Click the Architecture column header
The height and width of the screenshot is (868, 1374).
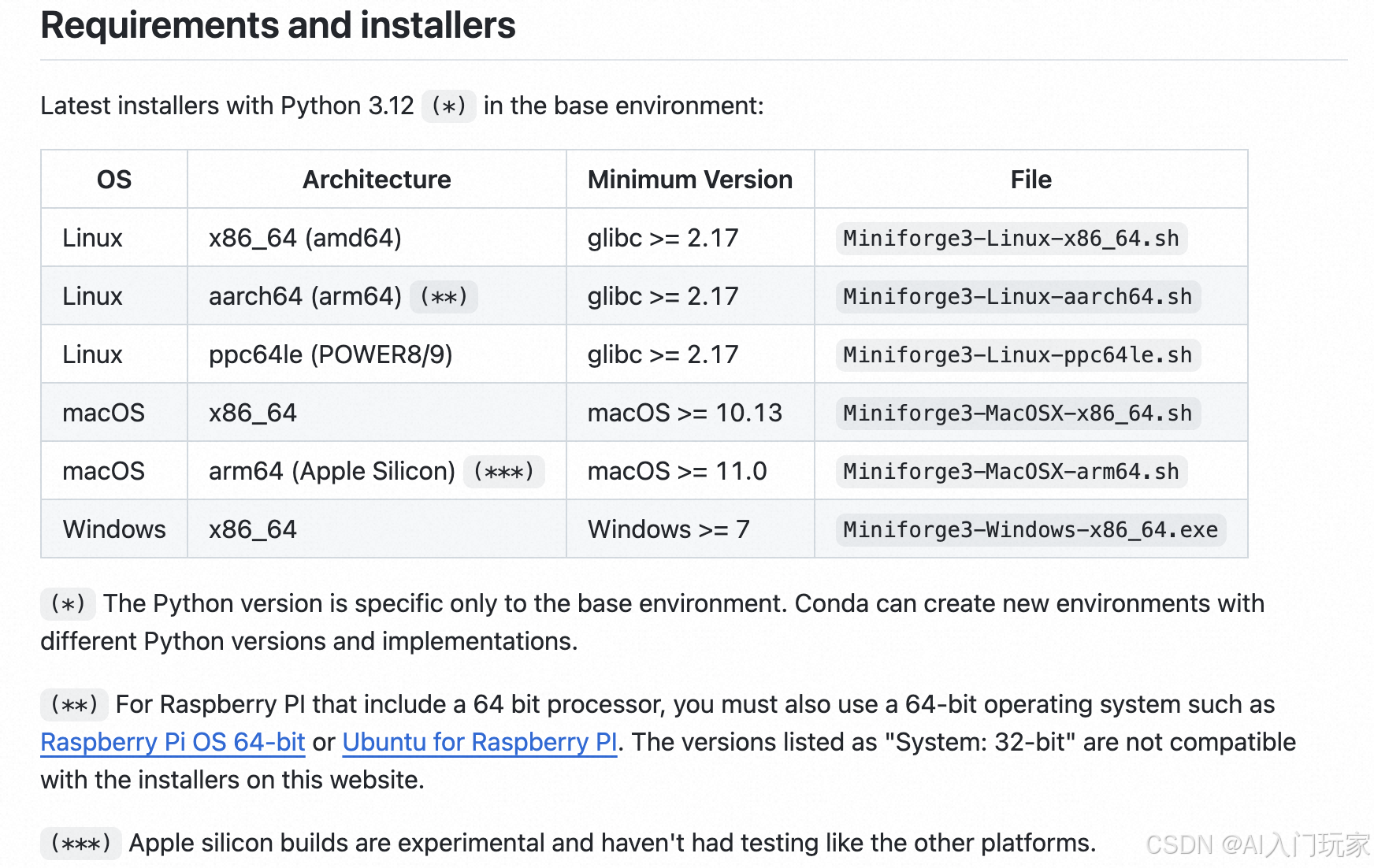tap(377, 180)
